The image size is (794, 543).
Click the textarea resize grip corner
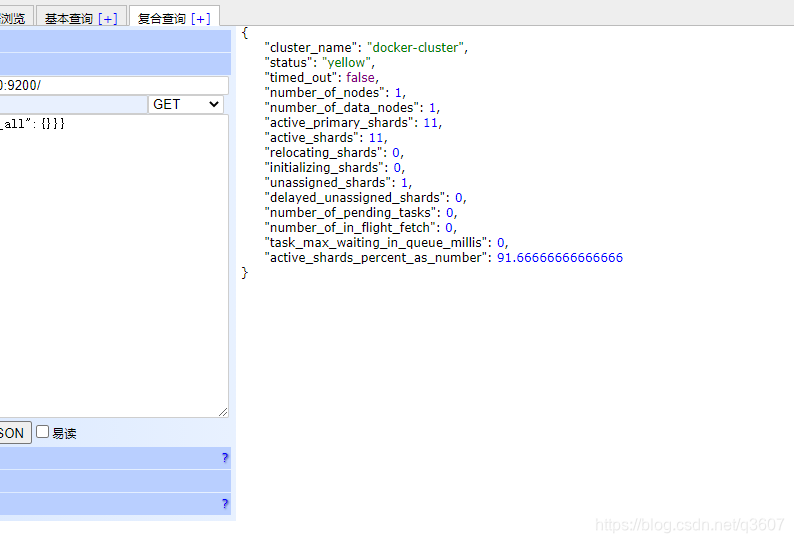point(223,412)
